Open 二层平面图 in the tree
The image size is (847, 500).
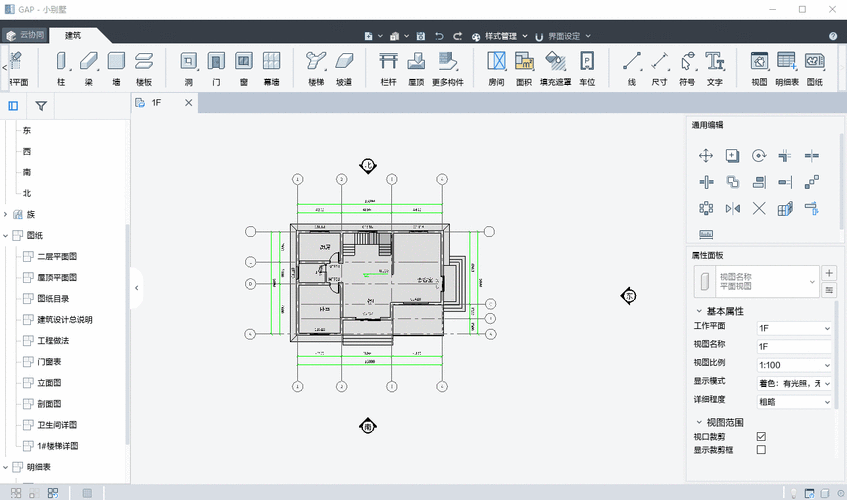pyautogui.click(x=57, y=256)
